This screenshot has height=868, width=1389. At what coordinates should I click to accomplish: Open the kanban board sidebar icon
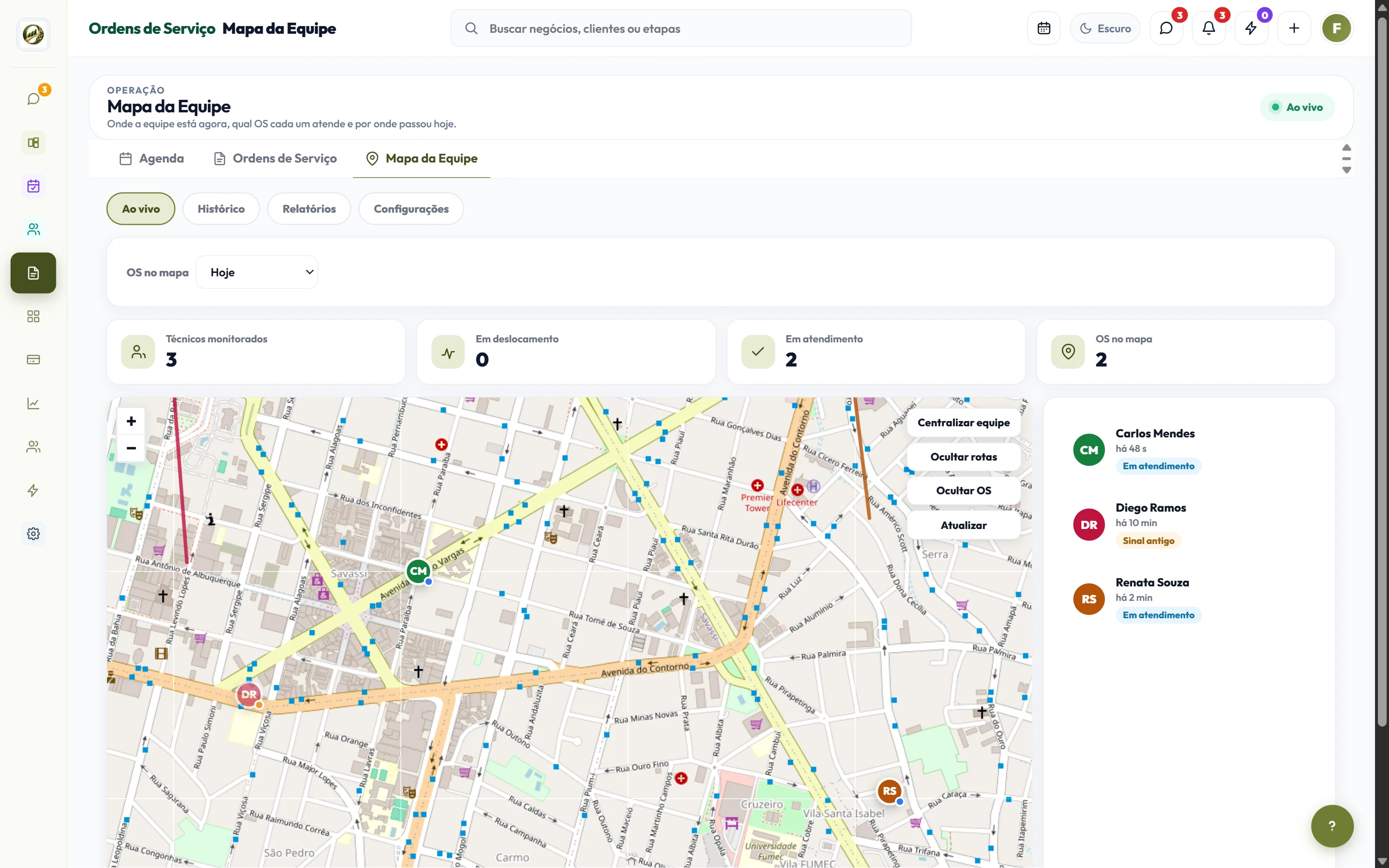[x=33, y=142]
